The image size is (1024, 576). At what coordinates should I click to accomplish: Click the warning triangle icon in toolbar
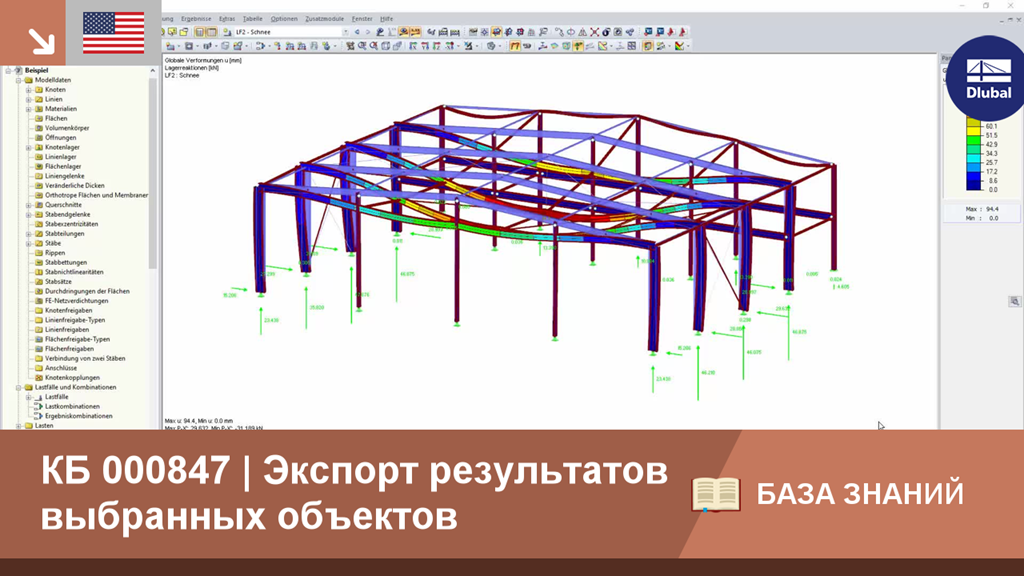583,32
